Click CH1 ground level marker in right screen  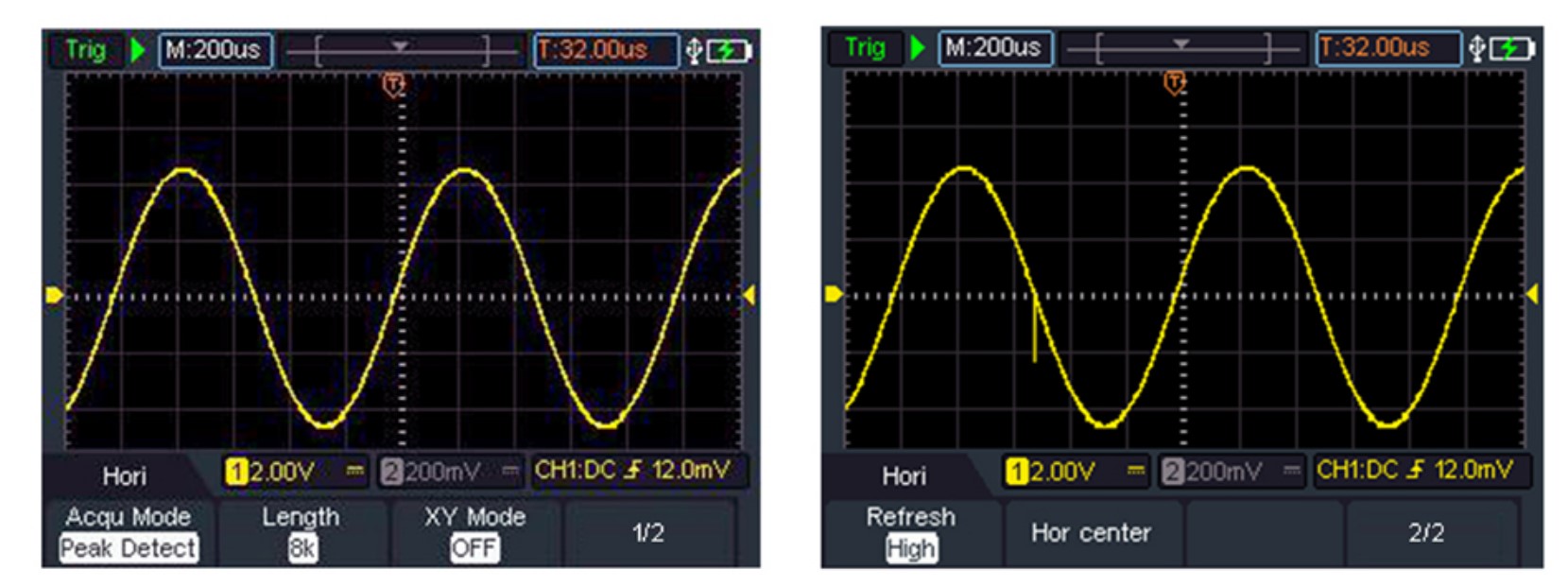point(834,294)
